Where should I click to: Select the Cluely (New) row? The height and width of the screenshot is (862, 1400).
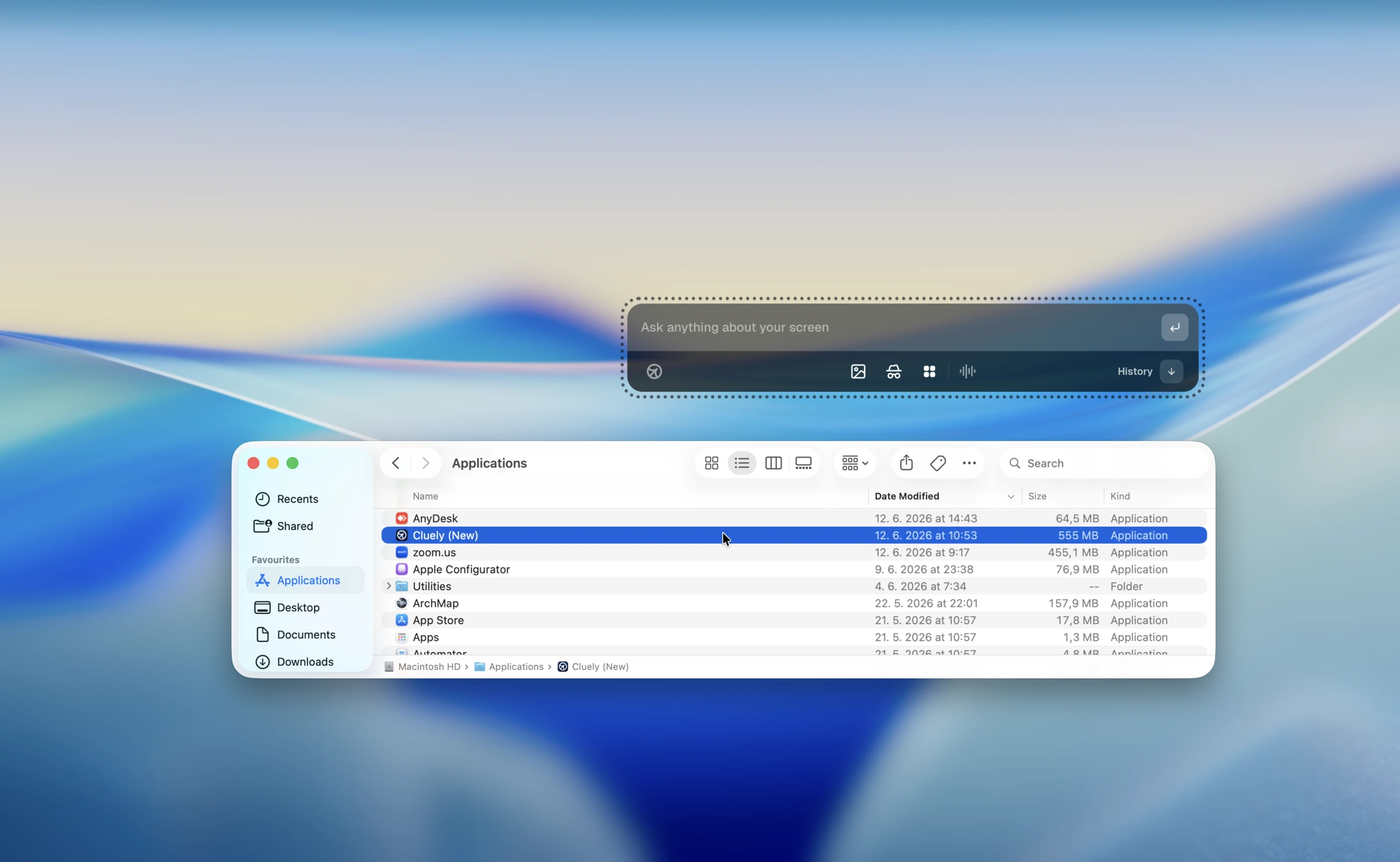point(794,535)
